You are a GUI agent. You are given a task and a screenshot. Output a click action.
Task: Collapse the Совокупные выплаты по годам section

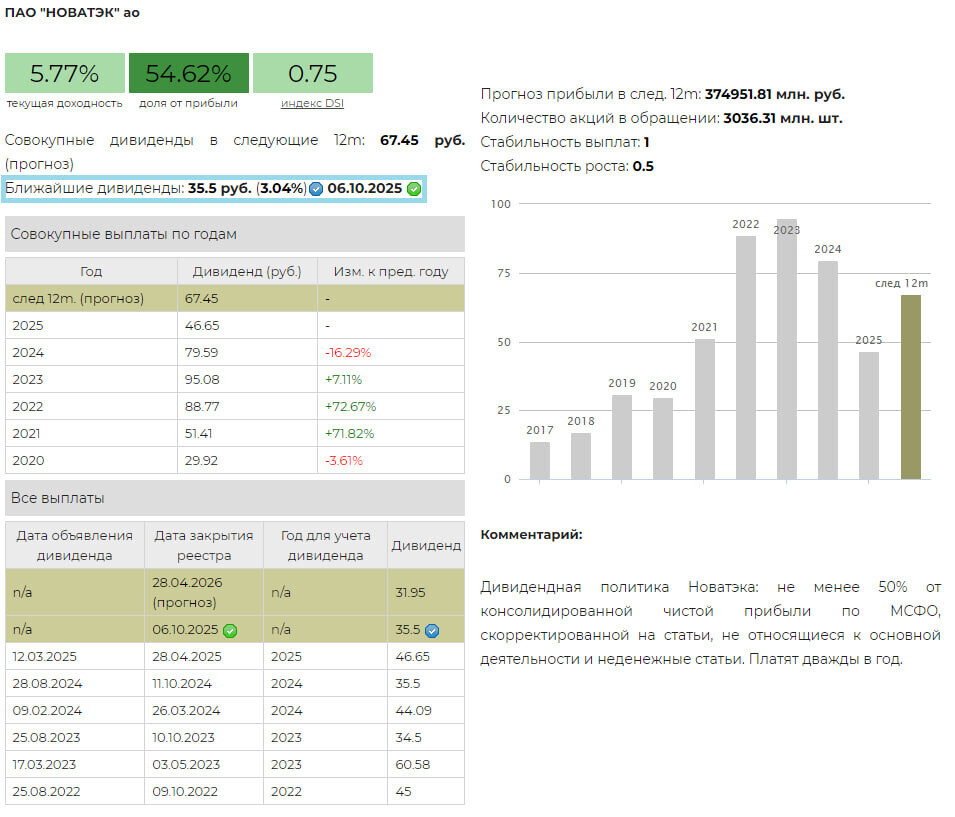[x=234, y=234]
